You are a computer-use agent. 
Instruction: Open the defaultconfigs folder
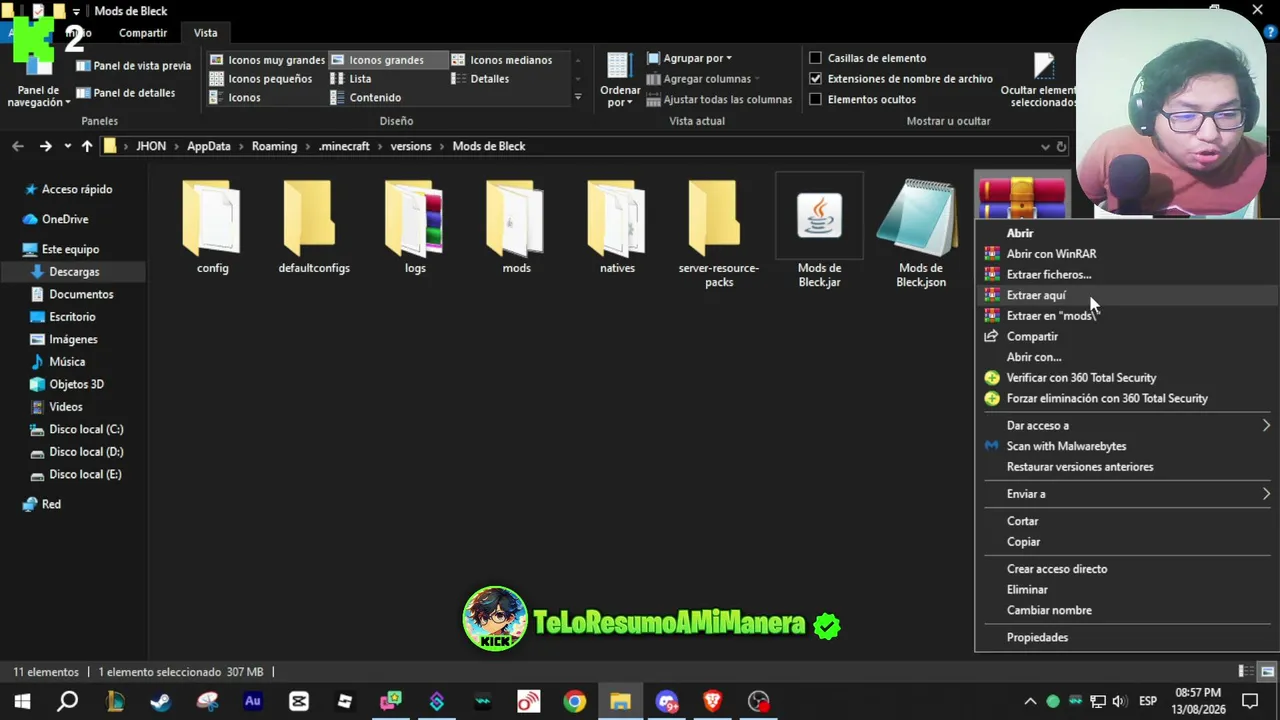pyautogui.click(x=314, y=227)
